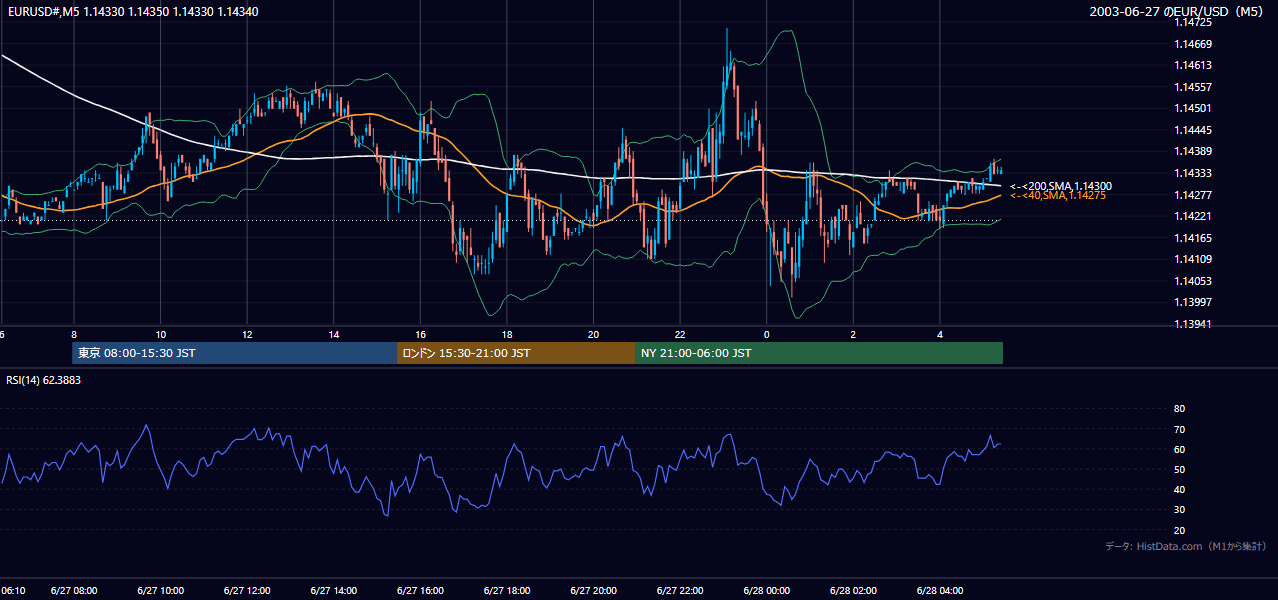Click the 6/27 14:00 time axis label
Screen dimensions: 1278x600
(x=334, y=591)
